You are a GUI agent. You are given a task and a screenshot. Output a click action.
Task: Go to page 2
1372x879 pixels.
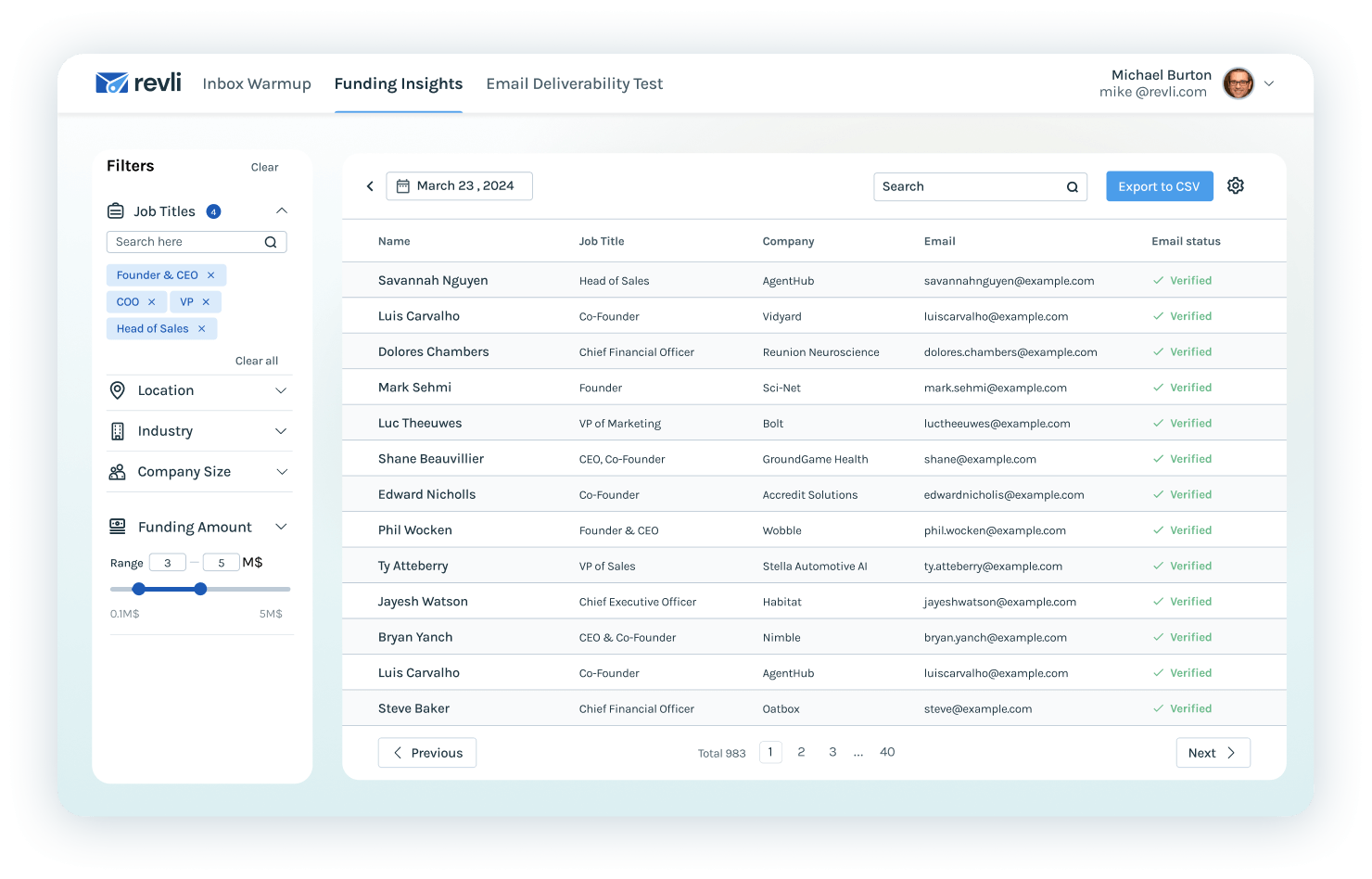801,752
